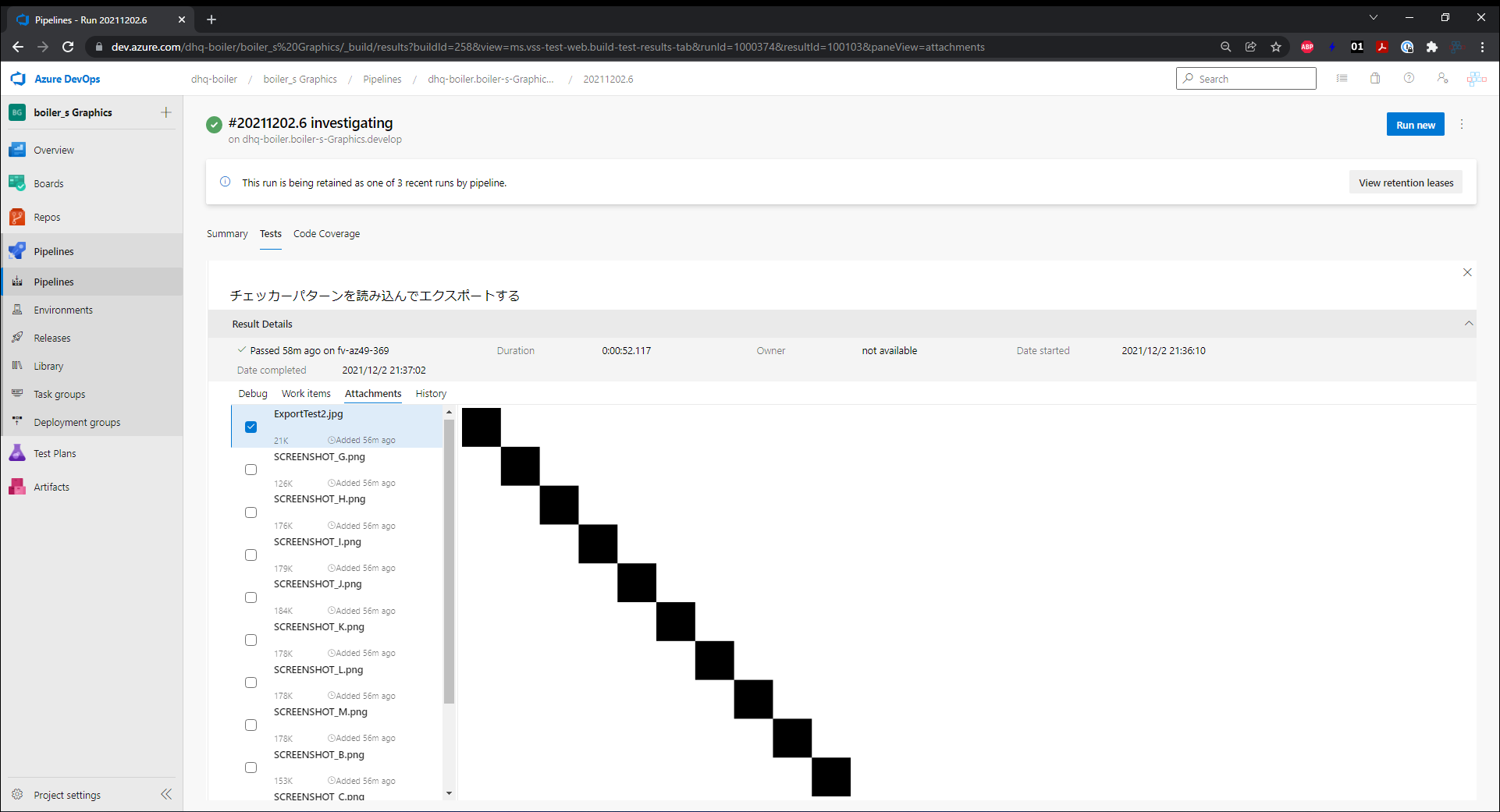Click the plus icon beside boiler_s Graphics

(166, 112)
